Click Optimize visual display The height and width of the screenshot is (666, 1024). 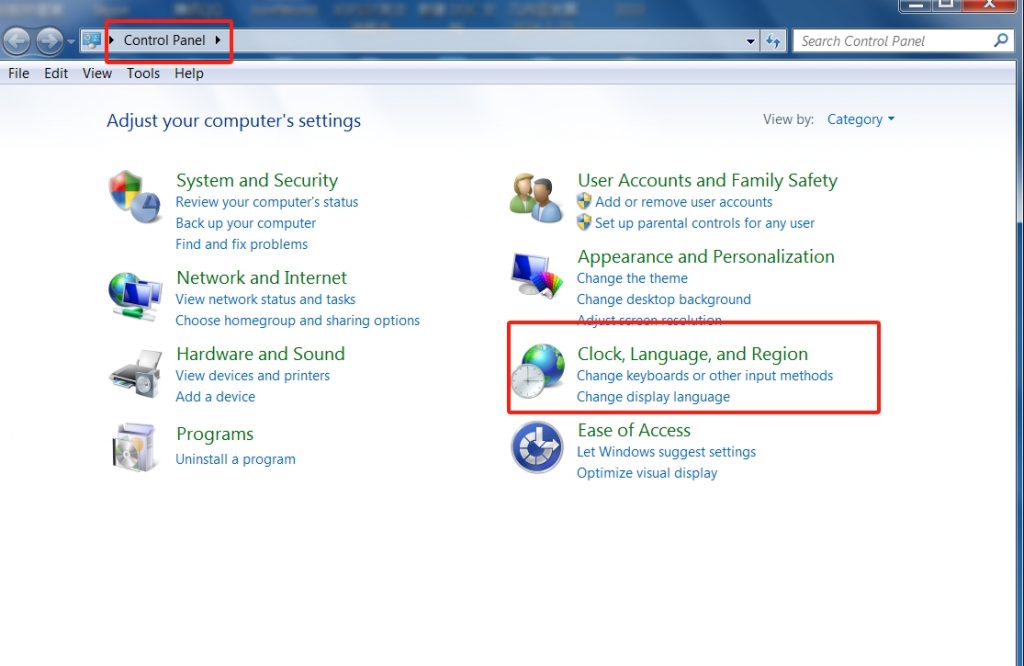tap(647, 473)
